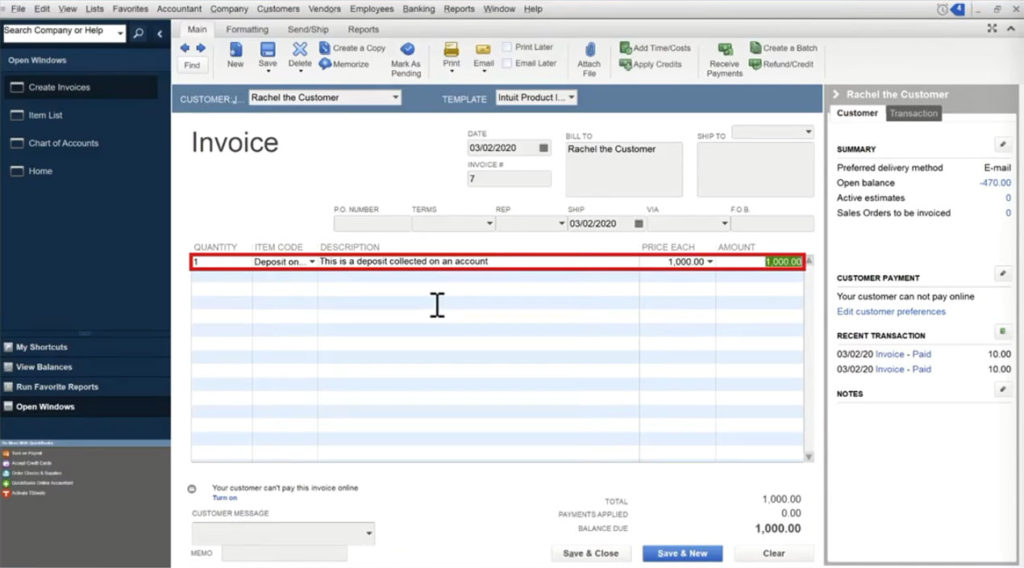Image resolution: width=1024 pixels, height=568 pixels.
Task: Click the Email envelope icon
Action: (483, 49)
